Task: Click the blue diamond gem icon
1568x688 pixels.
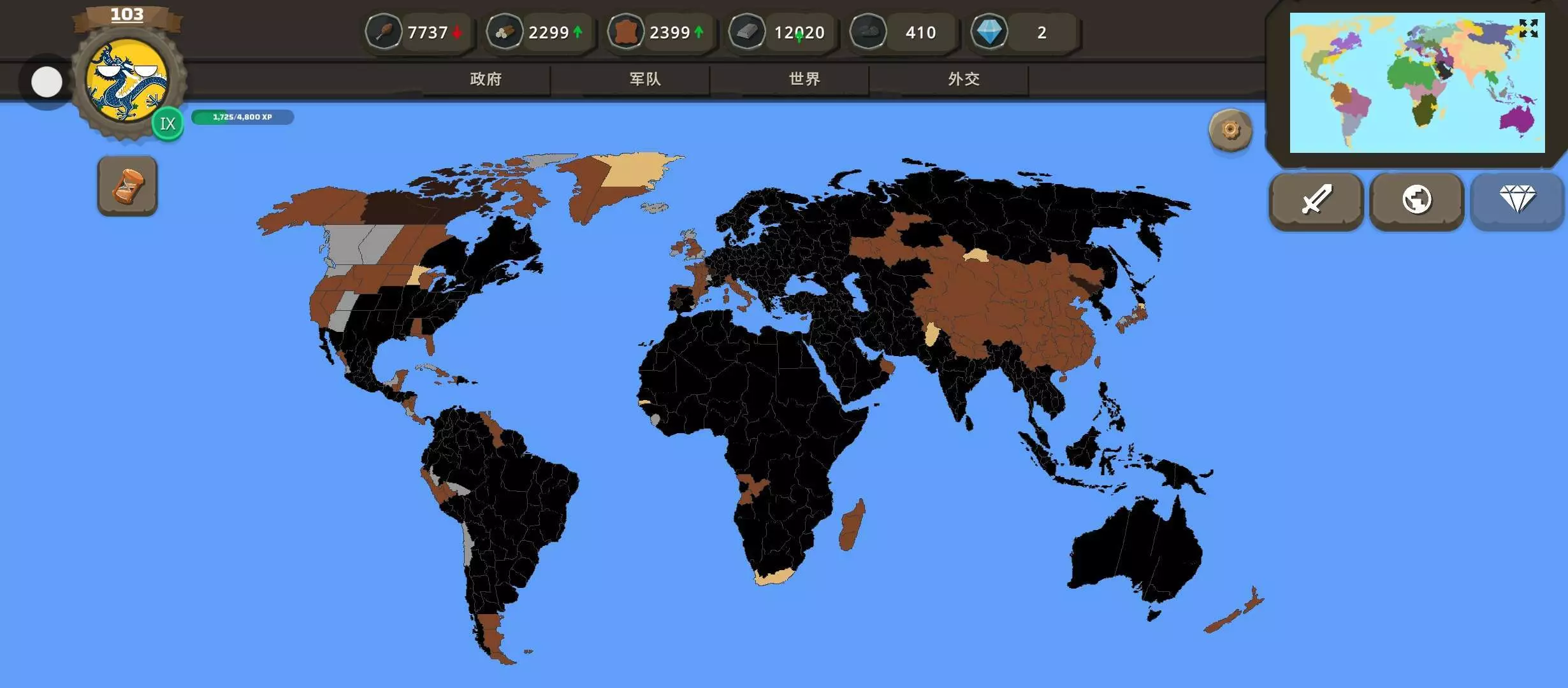Action: point(989,32)
